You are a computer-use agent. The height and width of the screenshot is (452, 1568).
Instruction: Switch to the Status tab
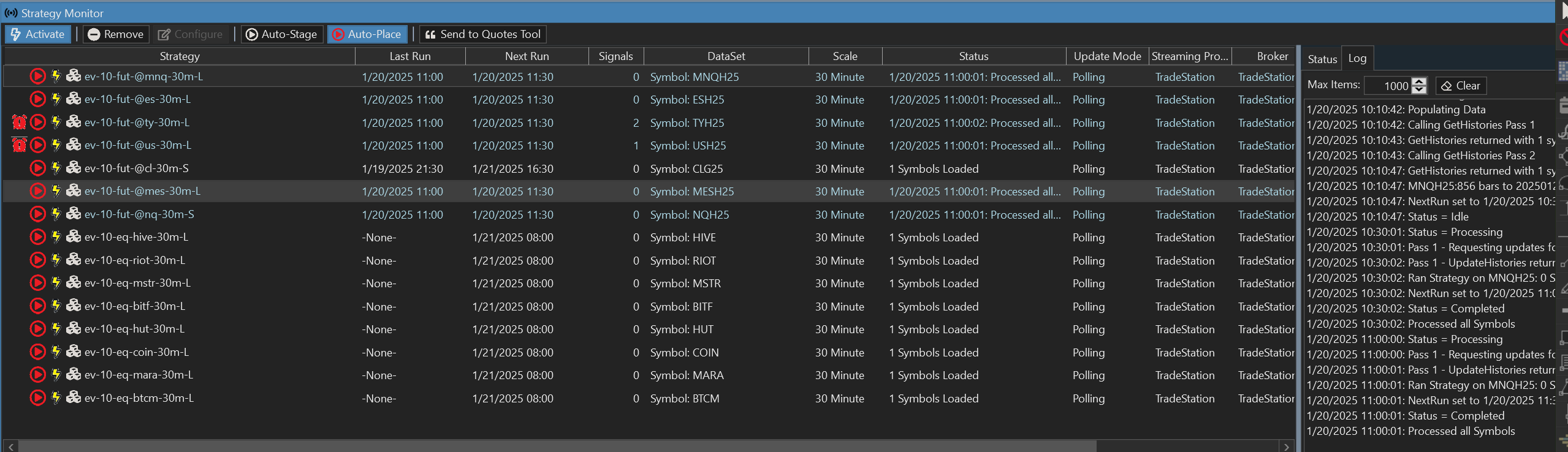coord(1322,59)
